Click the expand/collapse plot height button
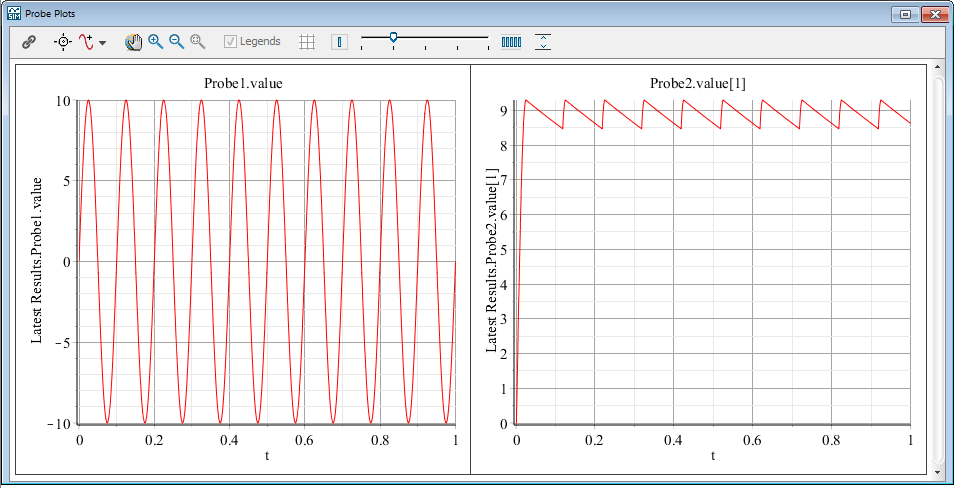The image size is (954, 488). coord(543,42)
